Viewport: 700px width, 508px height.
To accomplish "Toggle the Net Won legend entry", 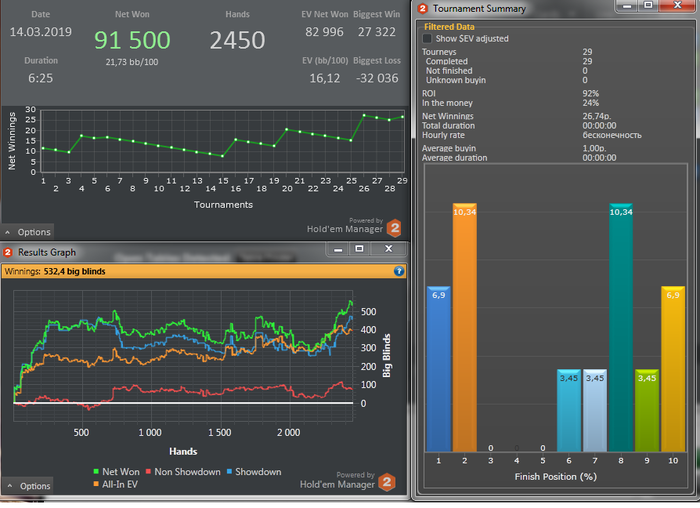I will 117,472.
